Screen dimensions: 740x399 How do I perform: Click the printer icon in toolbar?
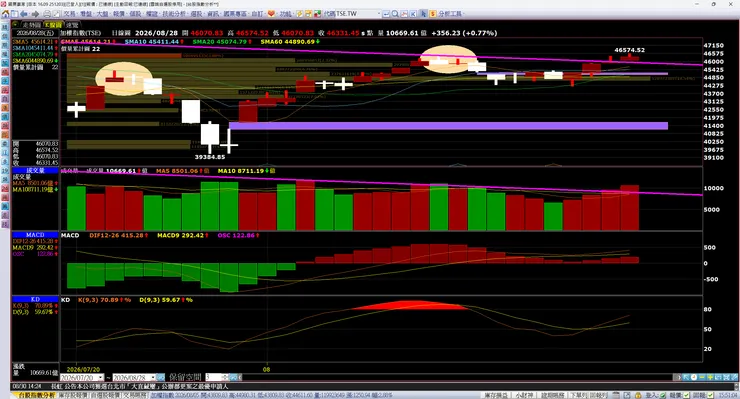(x=47, y=14)
